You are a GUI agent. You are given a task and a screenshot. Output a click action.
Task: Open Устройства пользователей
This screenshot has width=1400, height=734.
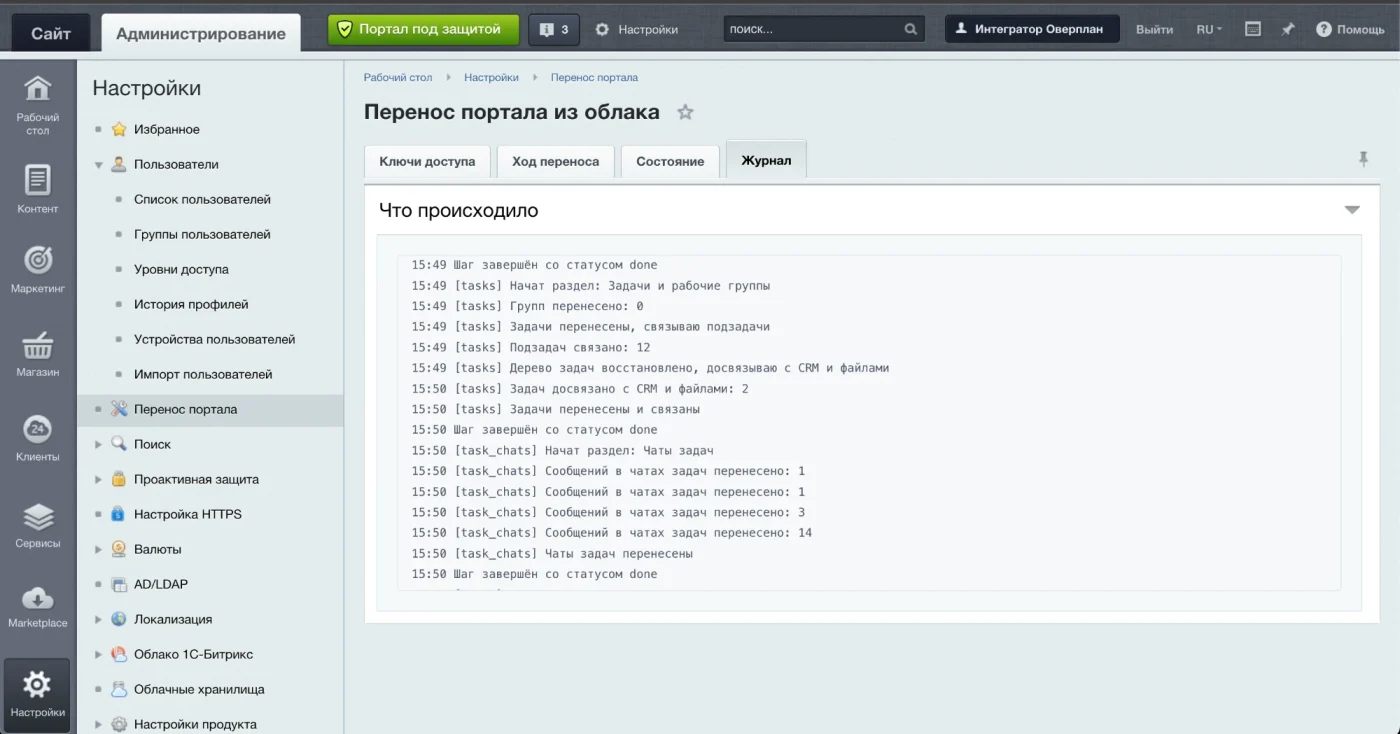[214, 339]
